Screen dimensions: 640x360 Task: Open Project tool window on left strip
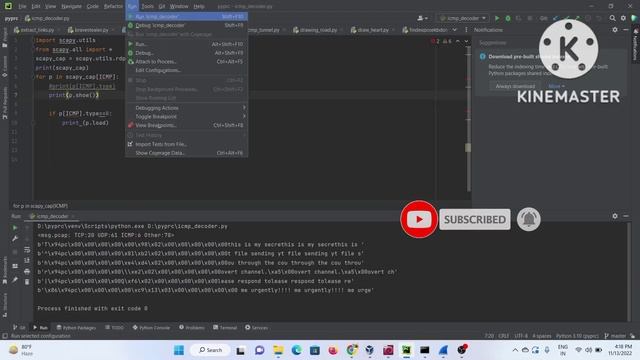click(x=4, y=38)
